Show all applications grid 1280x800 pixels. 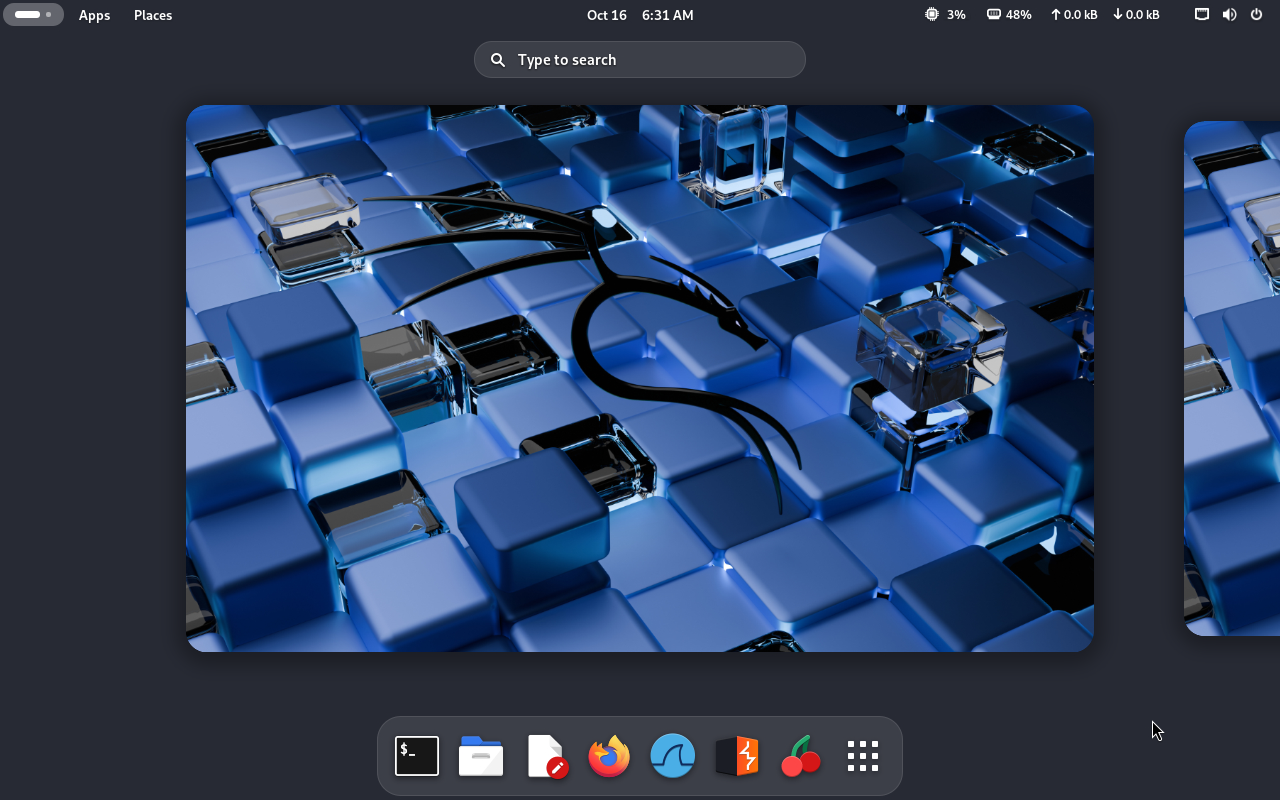[x=862, y=756]
